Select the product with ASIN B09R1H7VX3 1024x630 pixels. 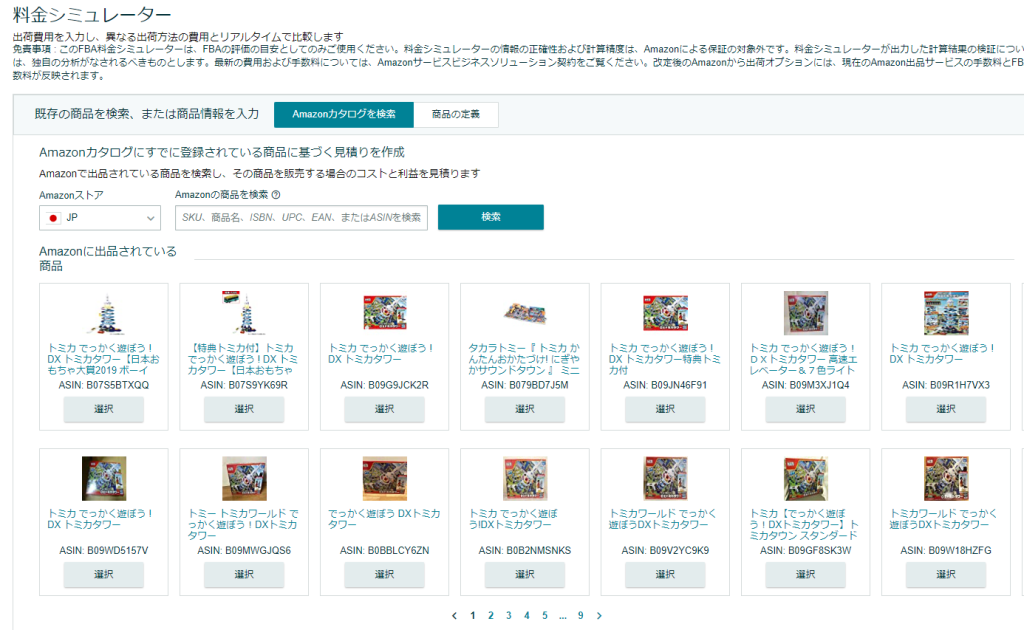946,409
